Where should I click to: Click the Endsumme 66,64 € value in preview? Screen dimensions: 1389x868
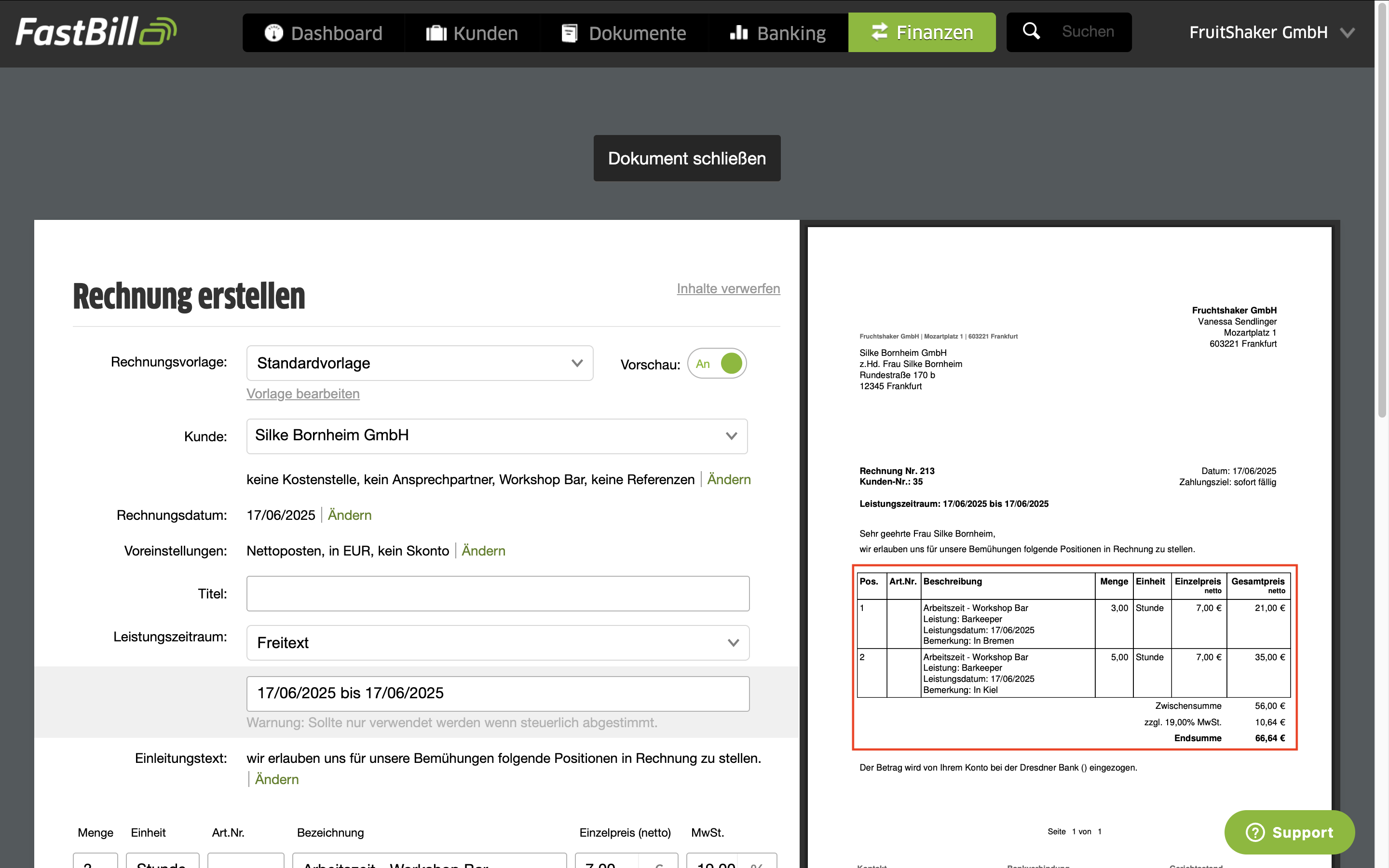1270,738
